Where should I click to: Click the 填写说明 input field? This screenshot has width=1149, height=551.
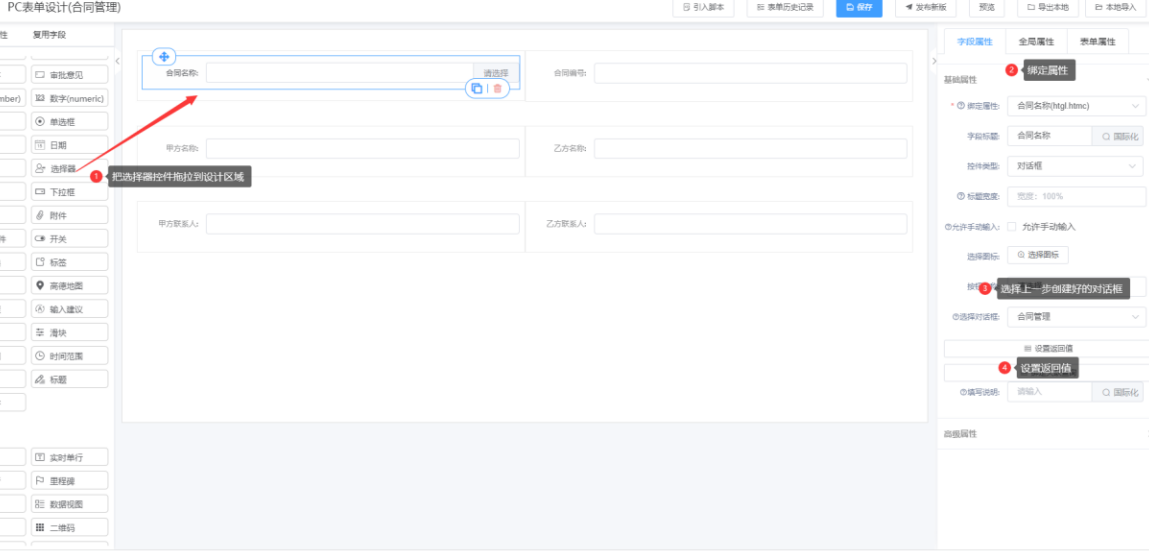[1050, 392]
